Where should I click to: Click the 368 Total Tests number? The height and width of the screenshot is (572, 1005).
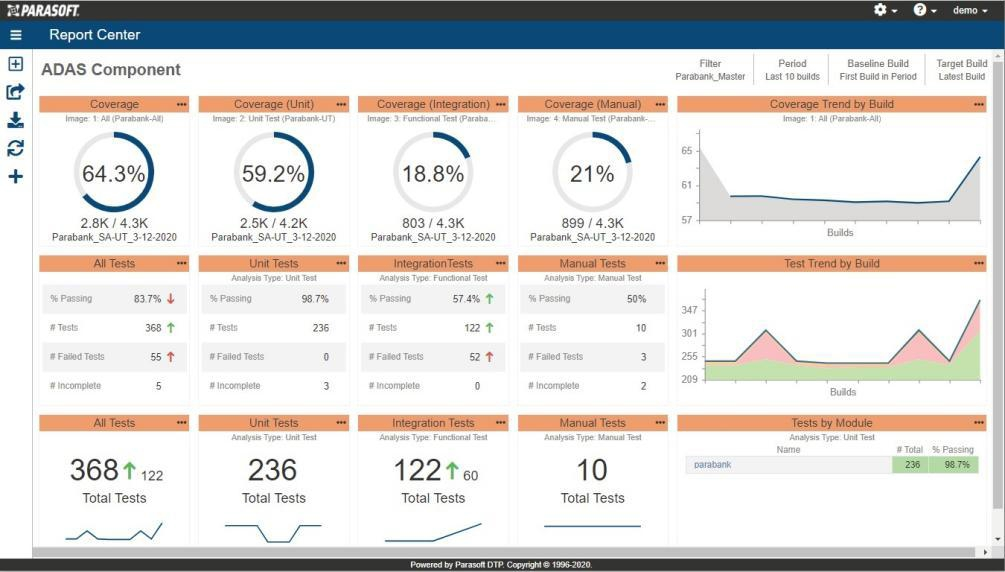pos(94,470)
